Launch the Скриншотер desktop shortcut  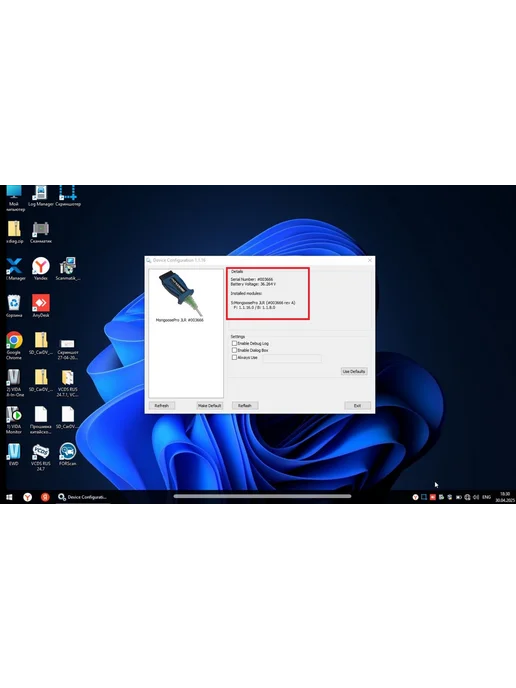68,196
